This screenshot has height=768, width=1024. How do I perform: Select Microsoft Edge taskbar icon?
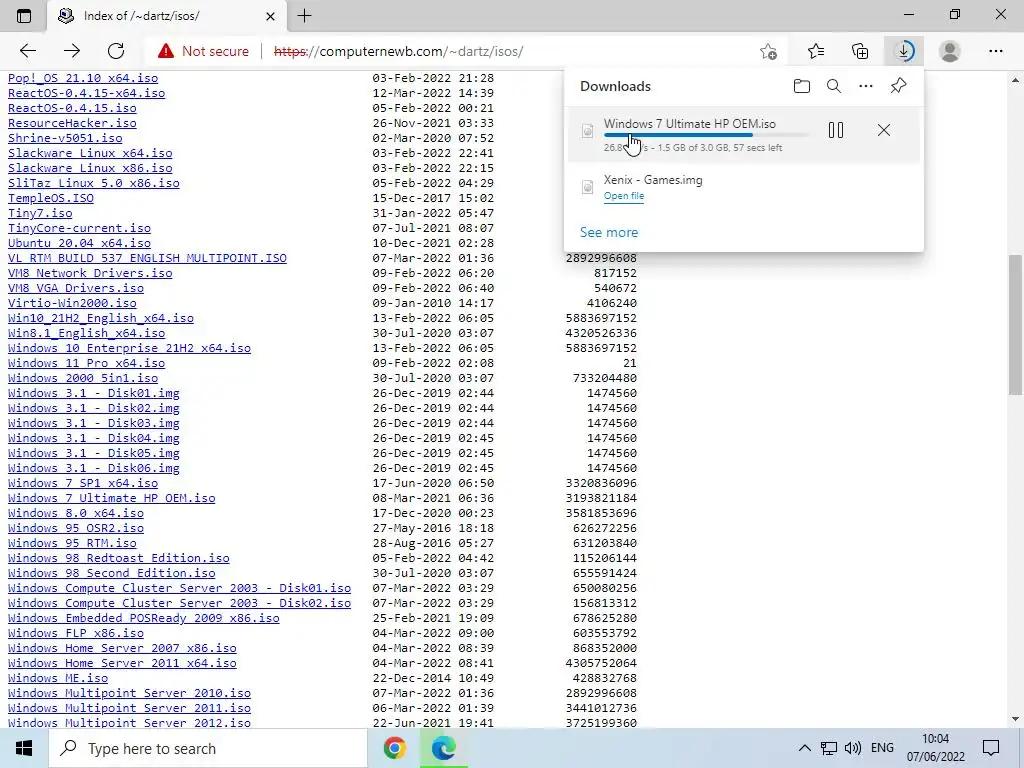(x=443, y=748)
